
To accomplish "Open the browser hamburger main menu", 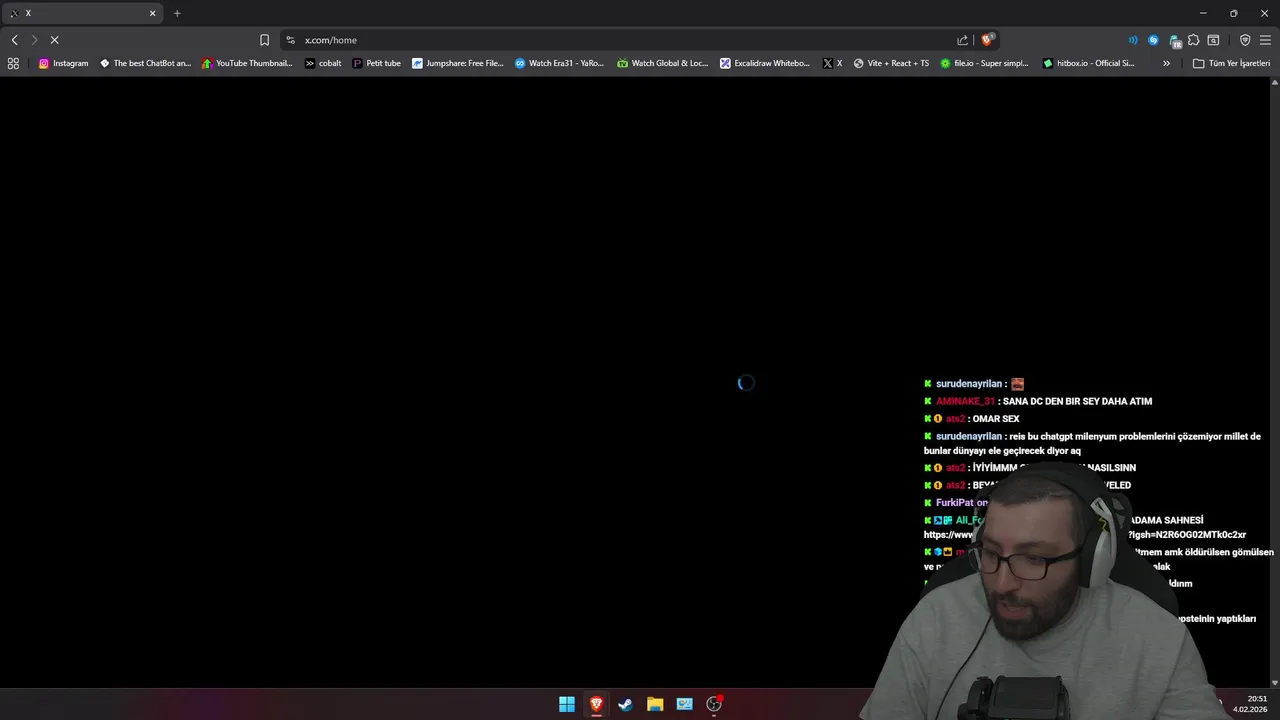I will click(1265, 40).
